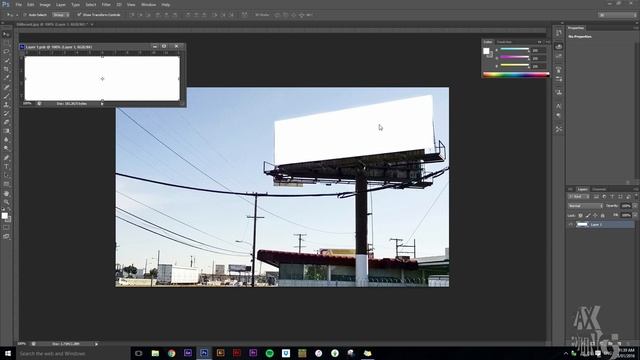Click the foreground color swatch in toolbox
Viewport: 640px width, 360px height.
(4, 216)
